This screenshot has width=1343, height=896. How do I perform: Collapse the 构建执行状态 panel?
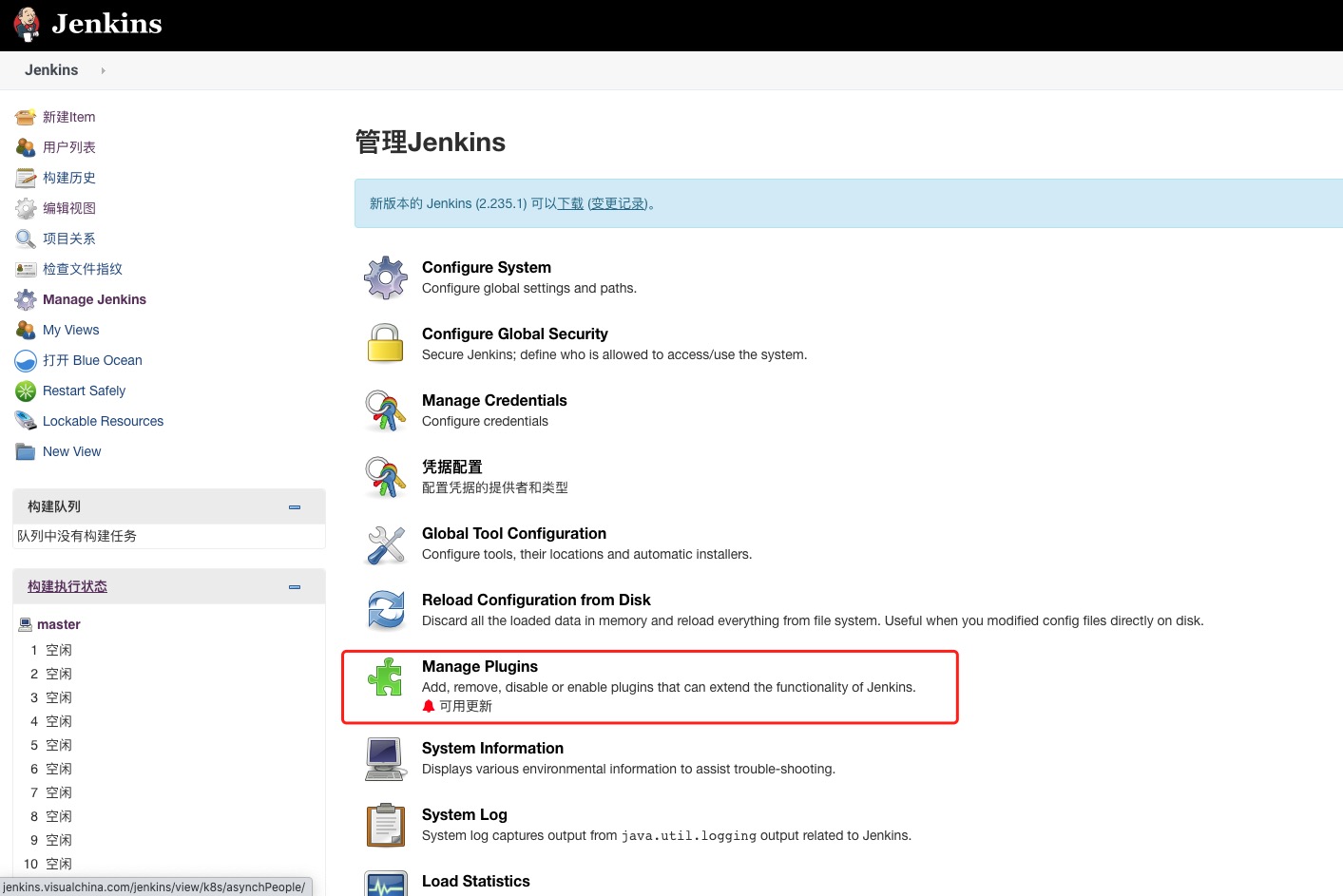point(295,587)
